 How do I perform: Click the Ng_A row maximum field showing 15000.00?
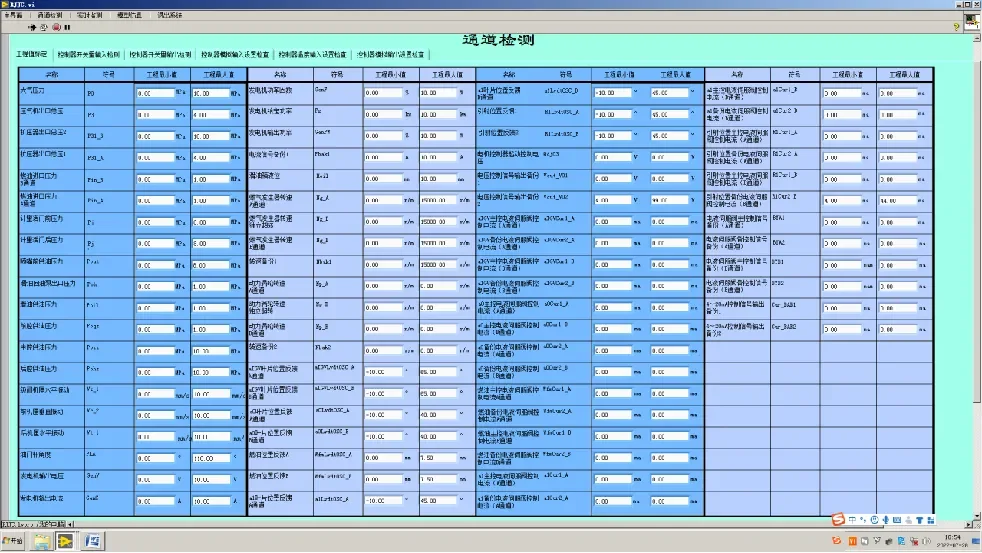coord(438,200)
